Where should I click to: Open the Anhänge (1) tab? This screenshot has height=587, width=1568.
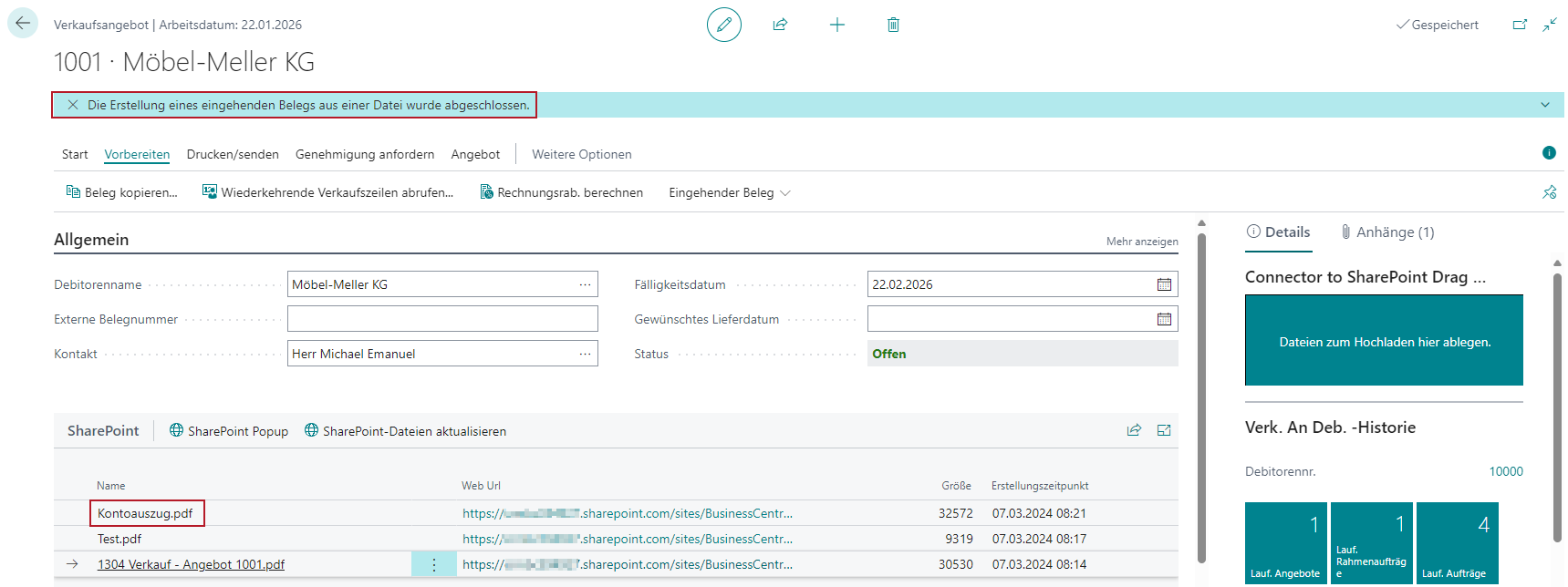click(x=1386, y=232)
